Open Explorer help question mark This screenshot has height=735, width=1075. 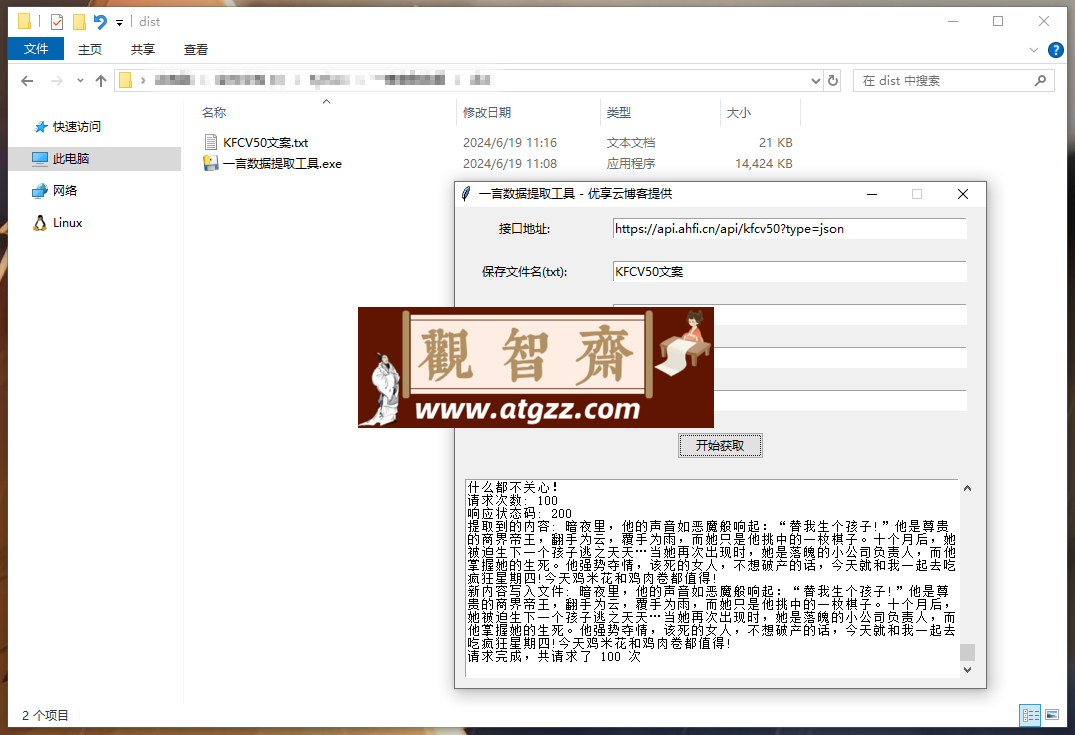click(1056, 49)
